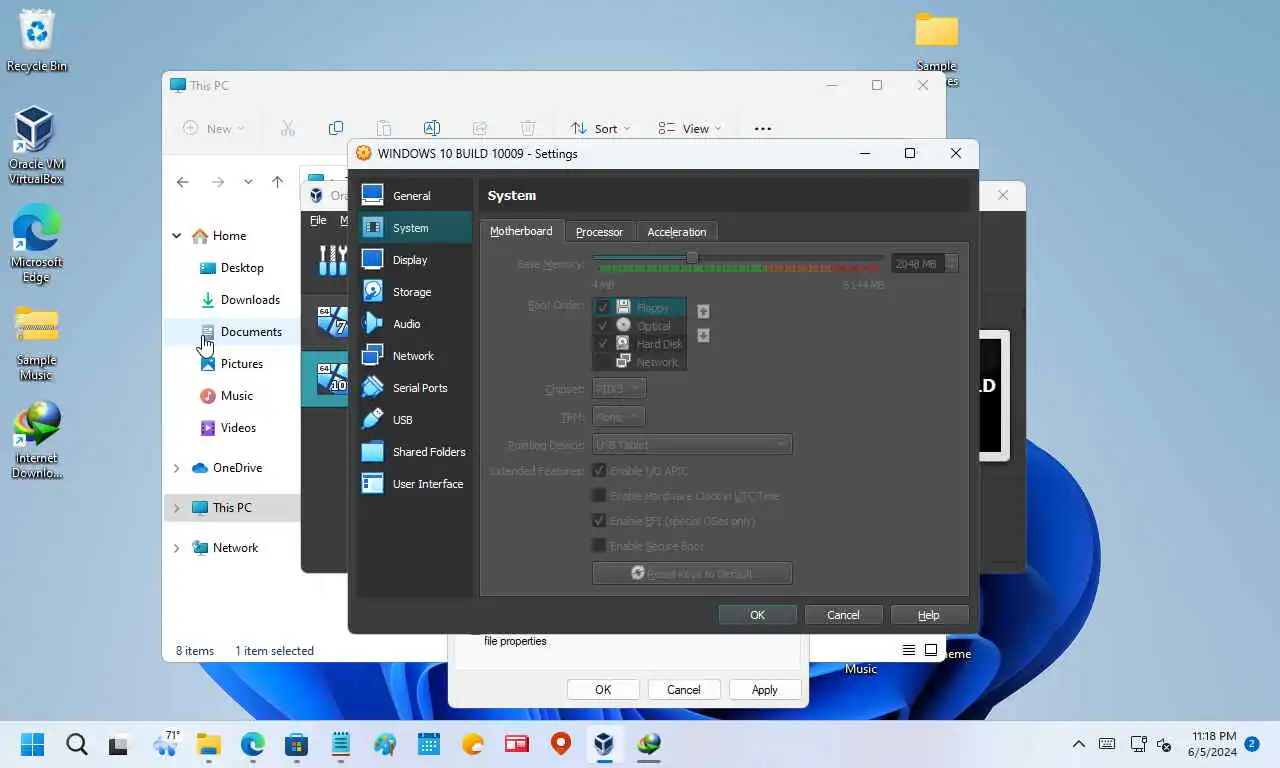
Task: Open USB category in Settings sidebar
Action: pyautogui.click(x=415, y=420)
